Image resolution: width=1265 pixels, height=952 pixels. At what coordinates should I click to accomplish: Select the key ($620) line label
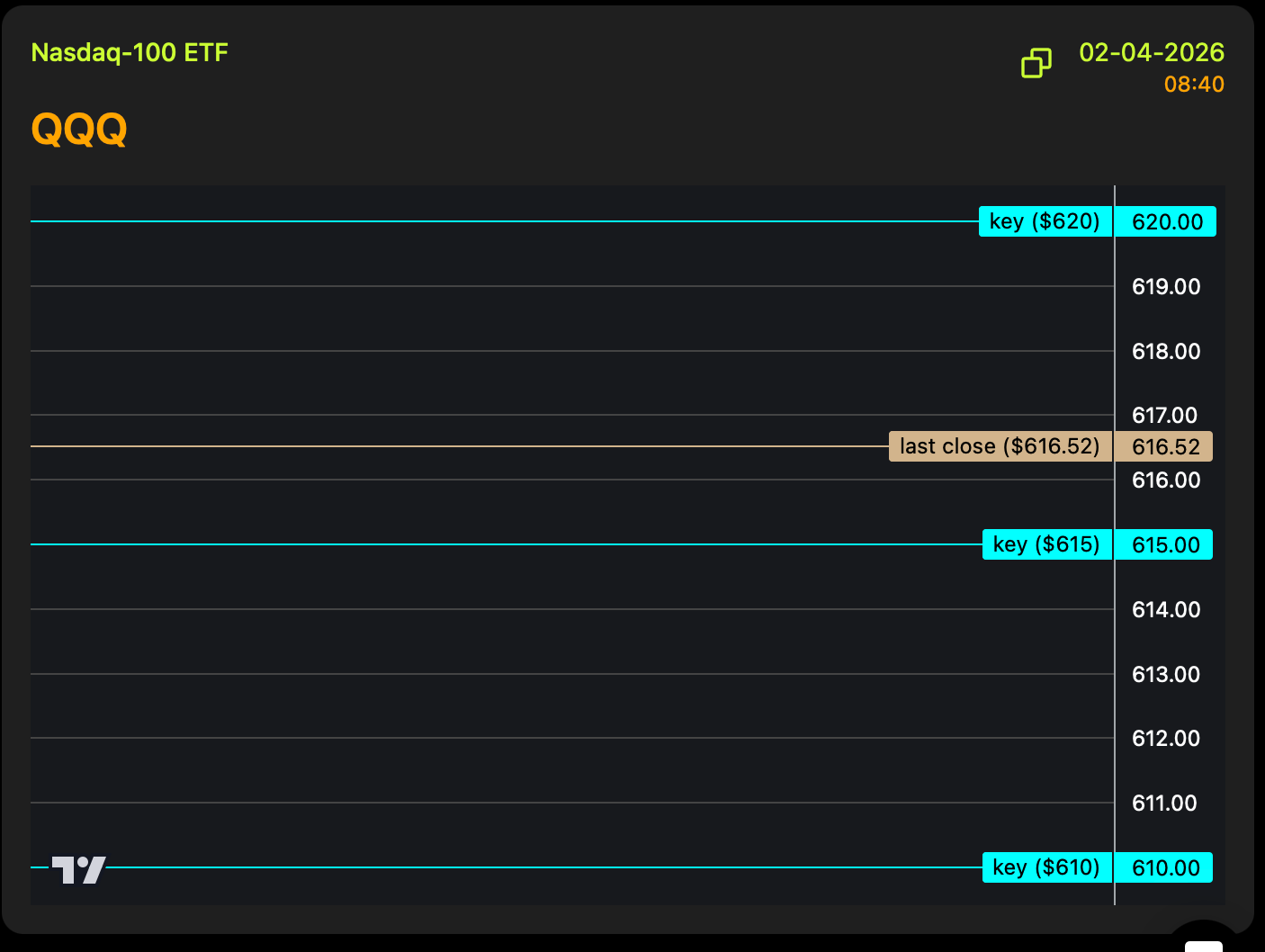pyautogui.click(x=1045, y=221)
